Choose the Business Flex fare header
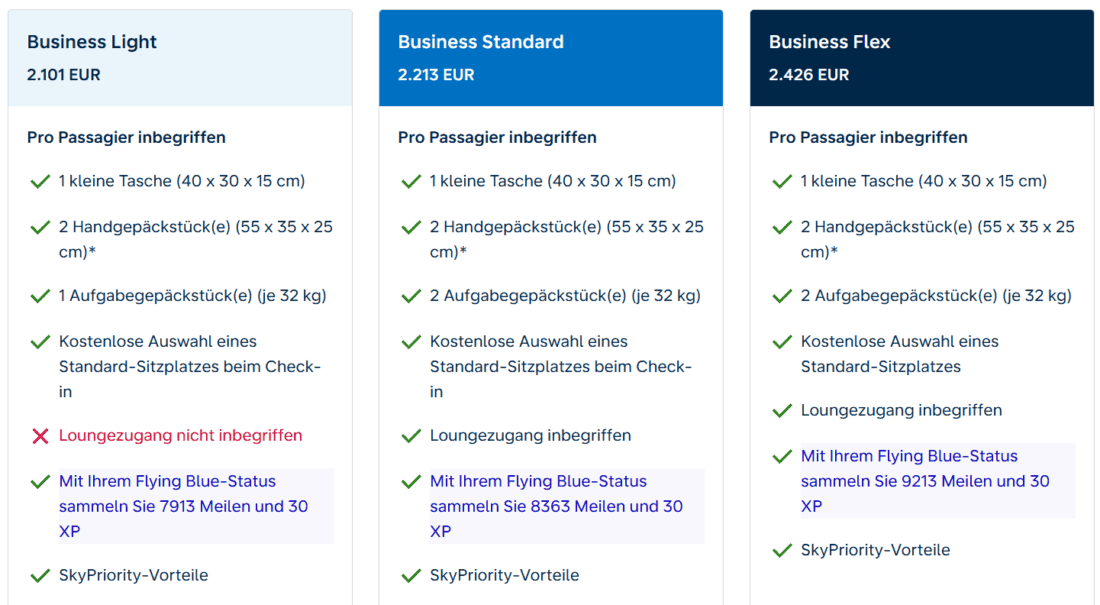 (x=922, y=58)
